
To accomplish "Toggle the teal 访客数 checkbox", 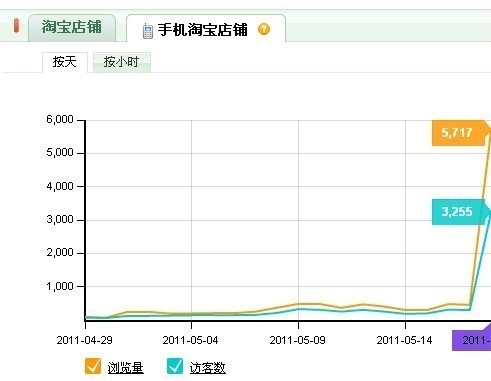I will pyautogui.click(x=175, y=366).
